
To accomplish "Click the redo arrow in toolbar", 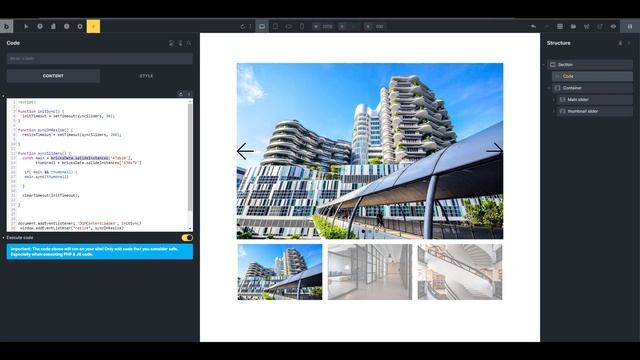I will coord(547,27).
